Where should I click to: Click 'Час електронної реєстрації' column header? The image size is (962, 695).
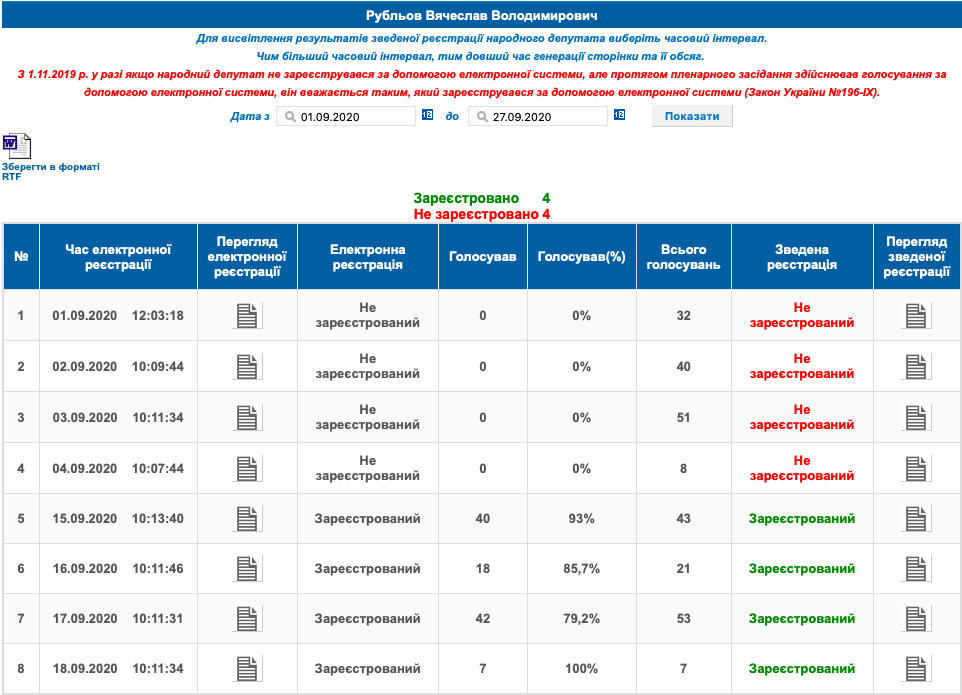118,257
